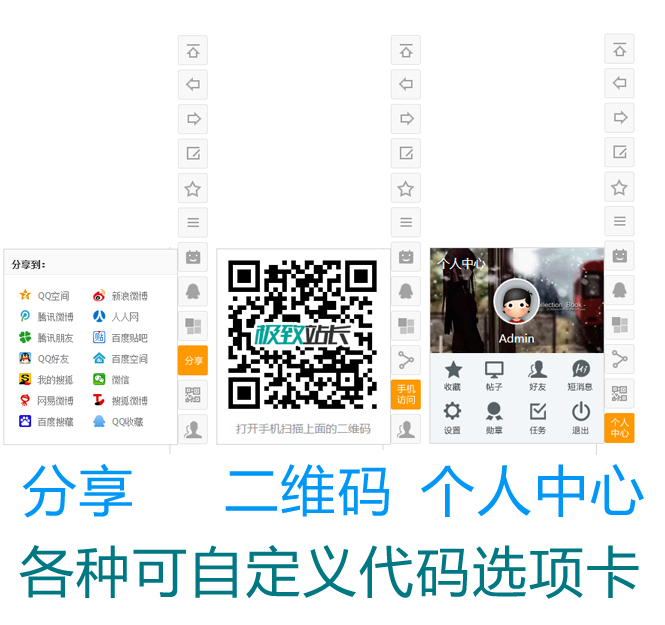Click list menu icon beside the personal center panel
The height and width of the screenshot is (625, 665).
tap(619, 221)
